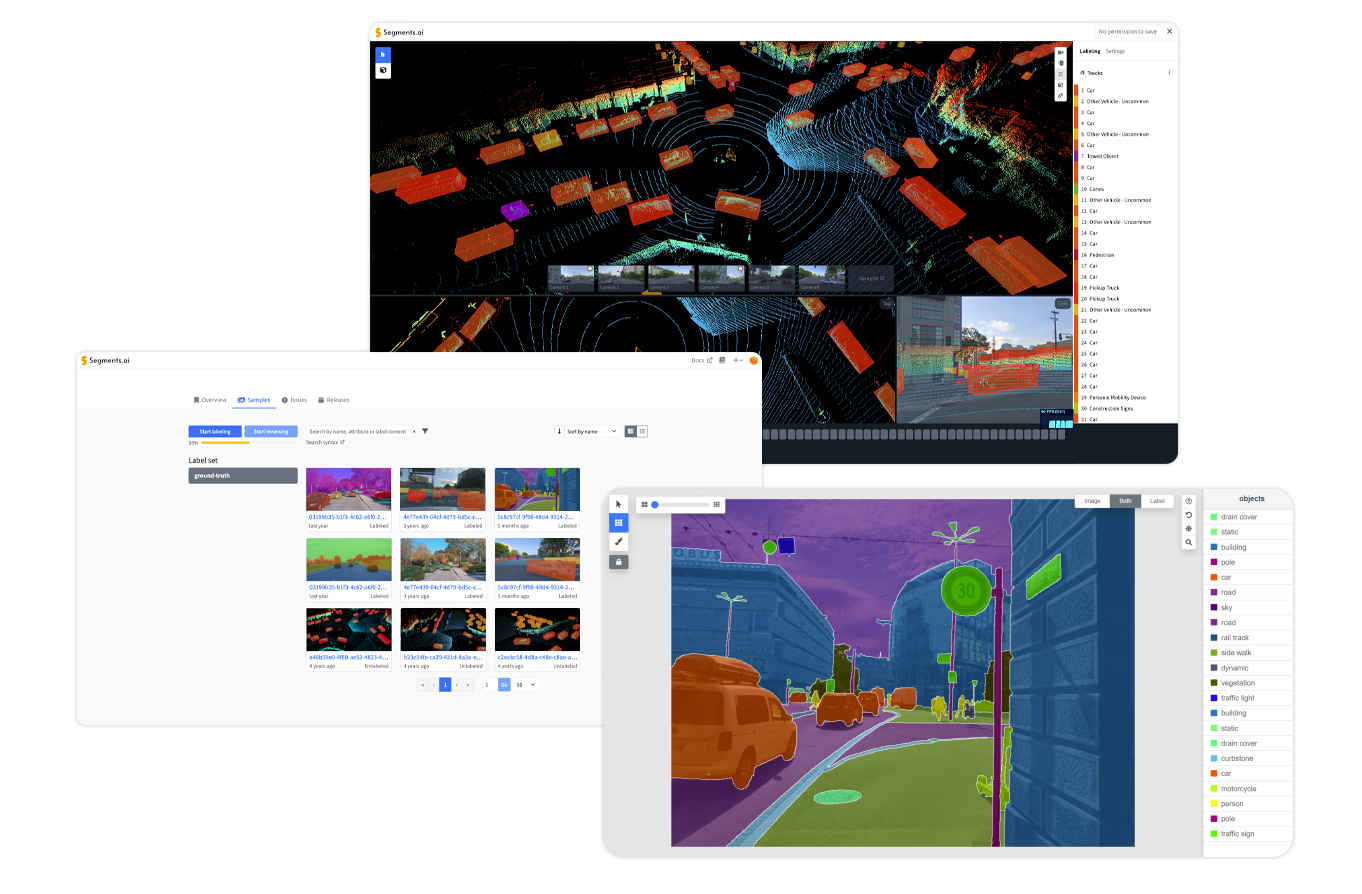The width and height of the screenshot is (1362, 894).
Task: Click the superpixel size slider handle
Action: 655,505
